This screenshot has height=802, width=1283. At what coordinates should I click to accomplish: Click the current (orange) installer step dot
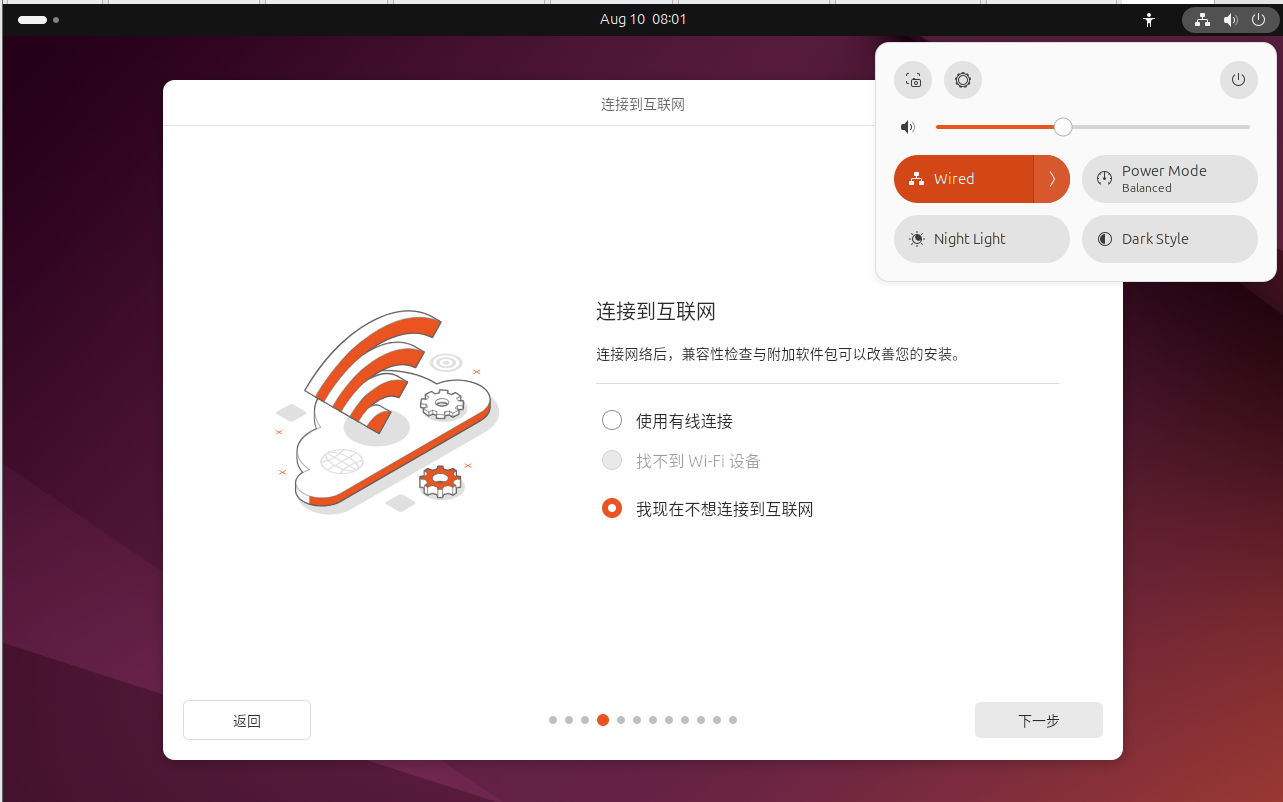(x=603, y=720)
